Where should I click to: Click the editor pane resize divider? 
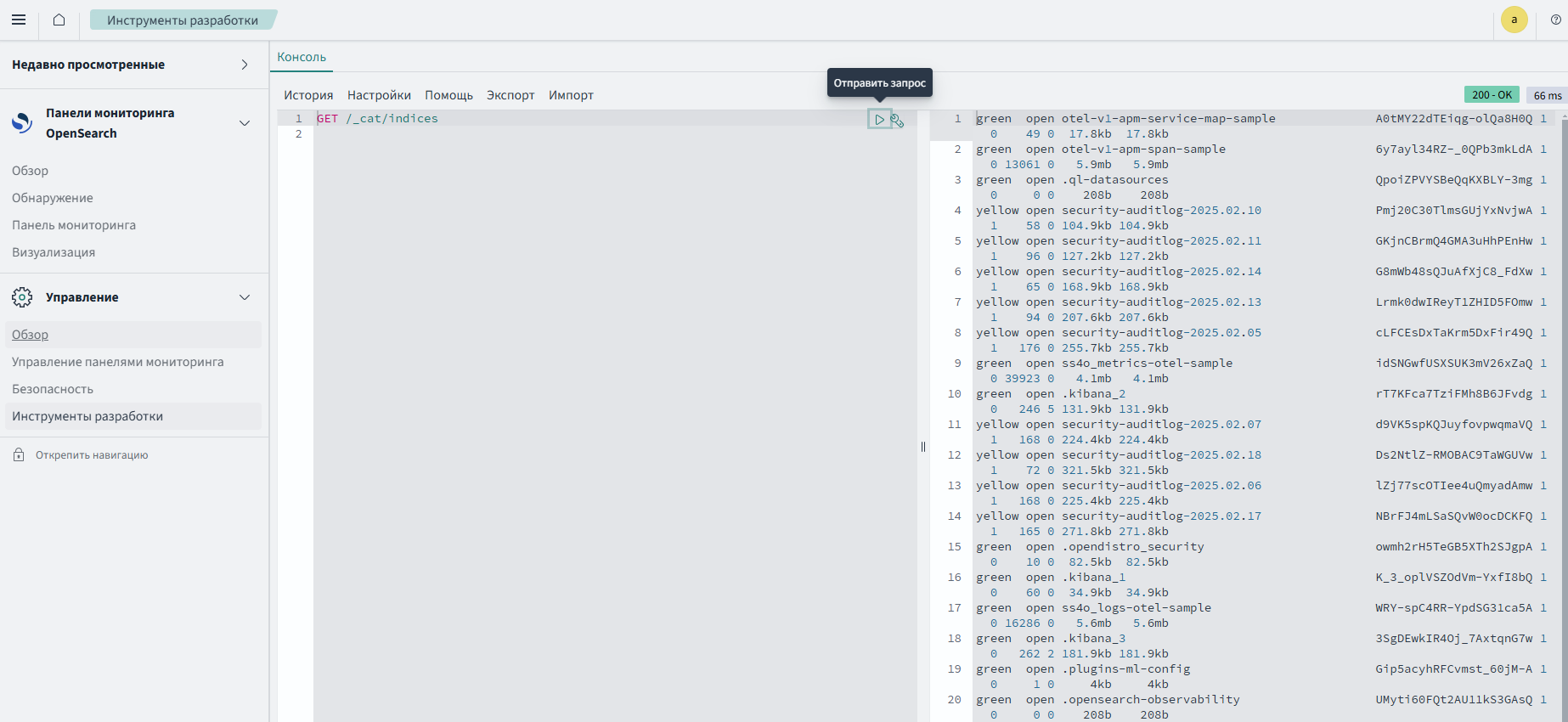click(923, 447)
